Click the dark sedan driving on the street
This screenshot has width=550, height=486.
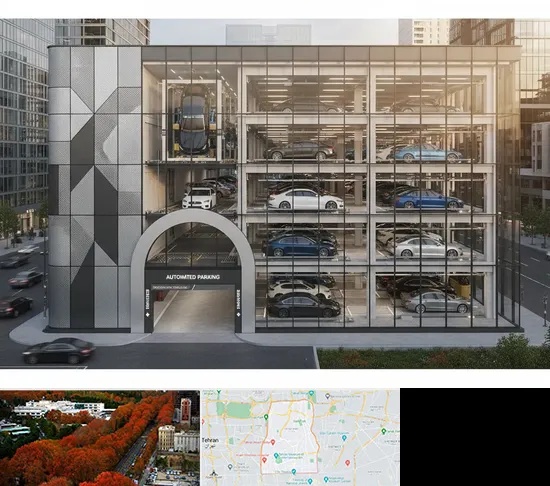point(59,351)
